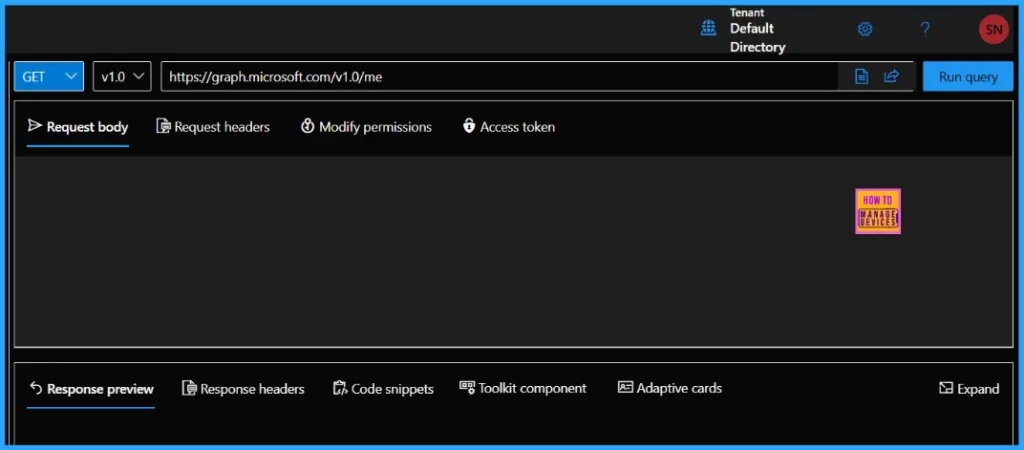The width and height of the screenshot is (1024, 450).
Task: Click the query URL input field
Action: 500,76
